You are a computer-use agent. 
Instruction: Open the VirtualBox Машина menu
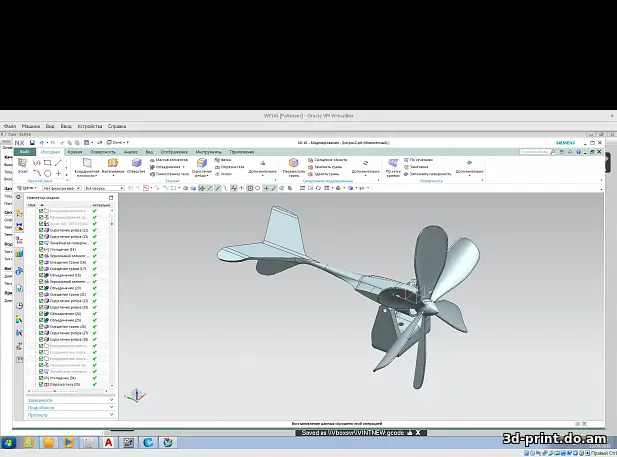31,126
